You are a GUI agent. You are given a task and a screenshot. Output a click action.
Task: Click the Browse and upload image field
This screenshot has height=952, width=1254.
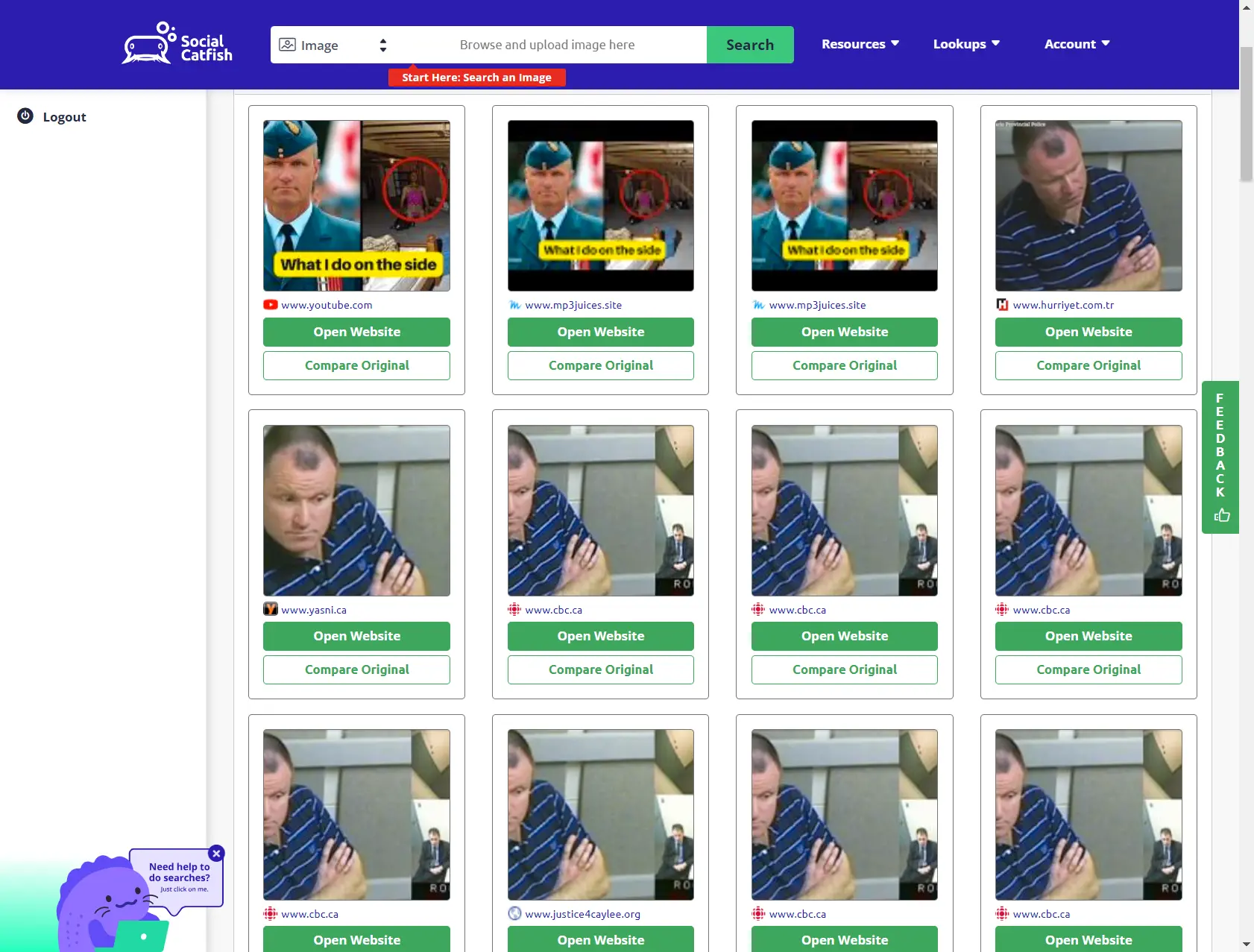(547, 45)
